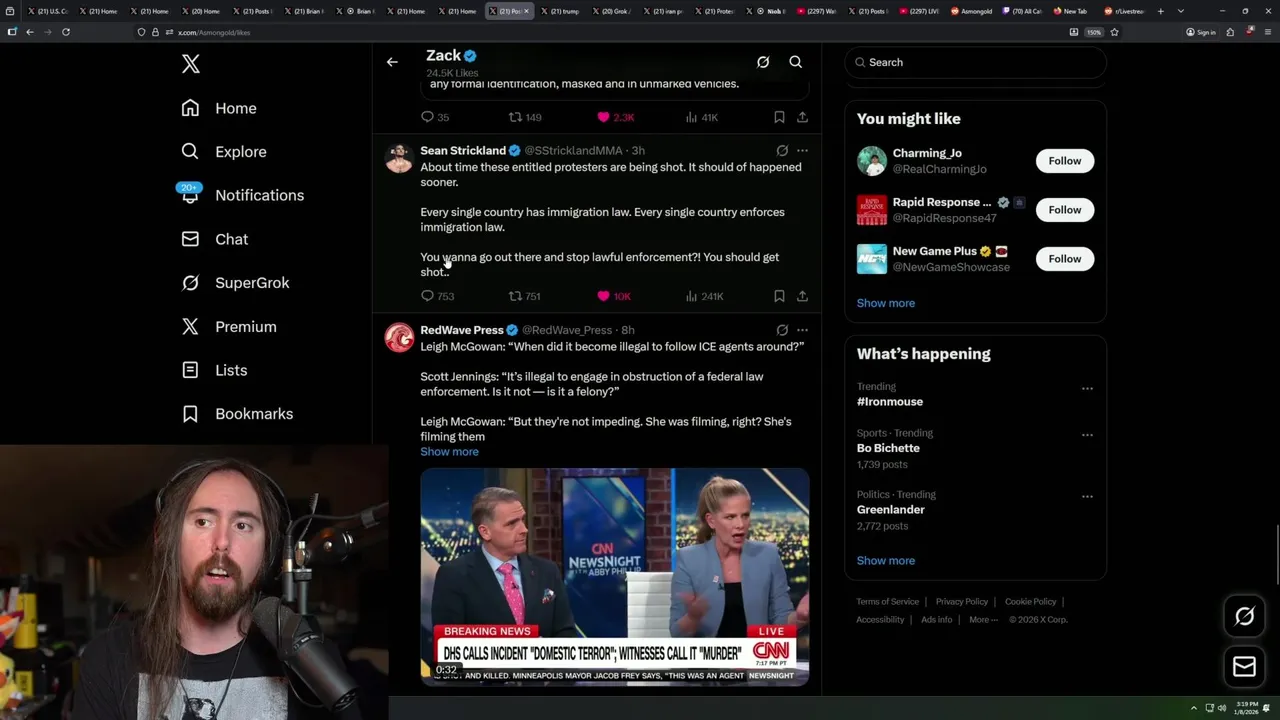Open Grok explain on RedWave Press post

coord(782,330)
